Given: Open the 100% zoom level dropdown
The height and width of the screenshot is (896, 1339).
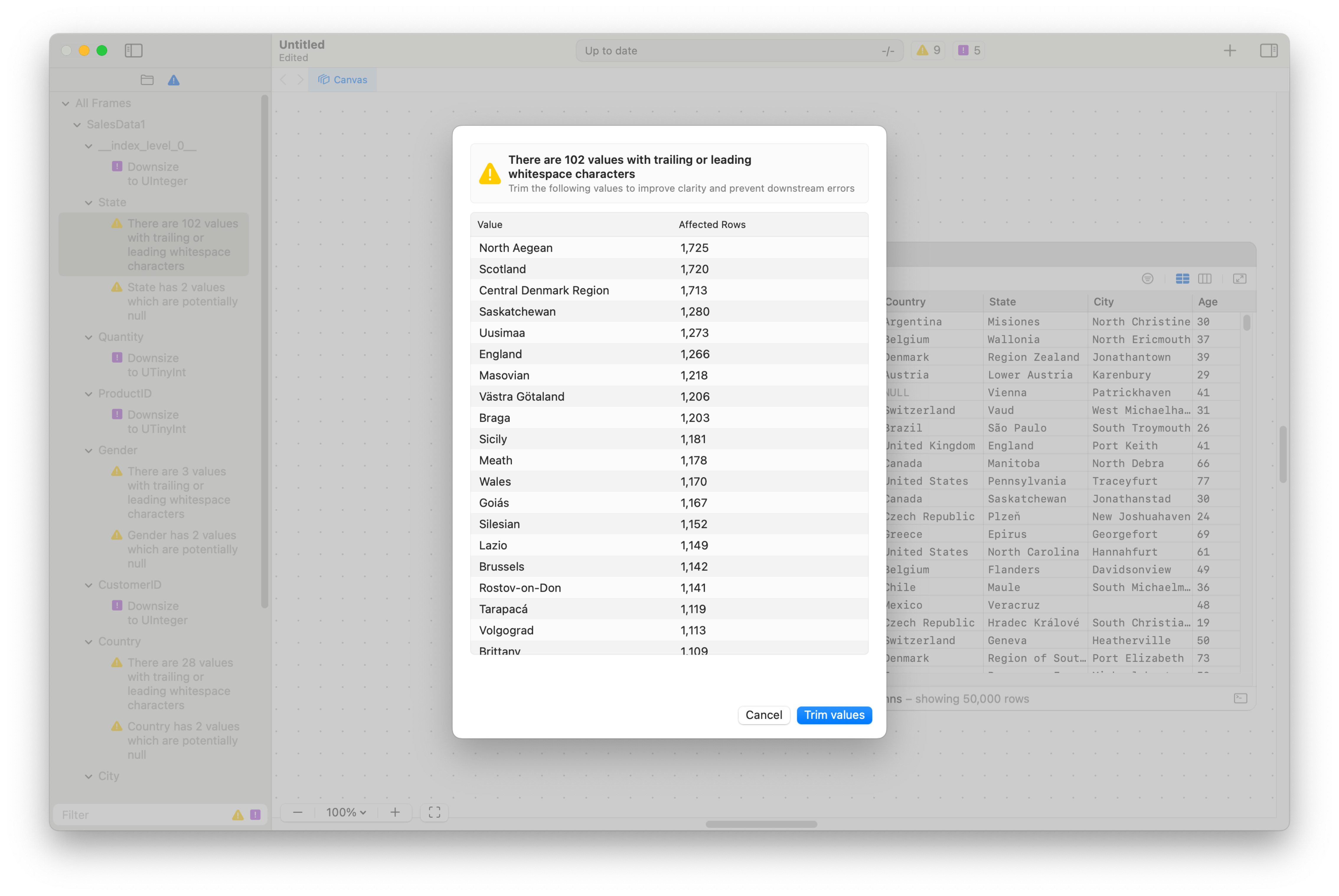Looking at the screenshot, I should [346, 812].
